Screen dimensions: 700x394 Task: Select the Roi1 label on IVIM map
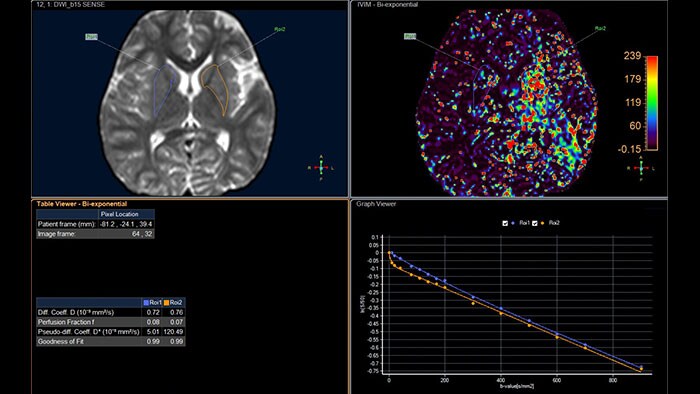410,36
